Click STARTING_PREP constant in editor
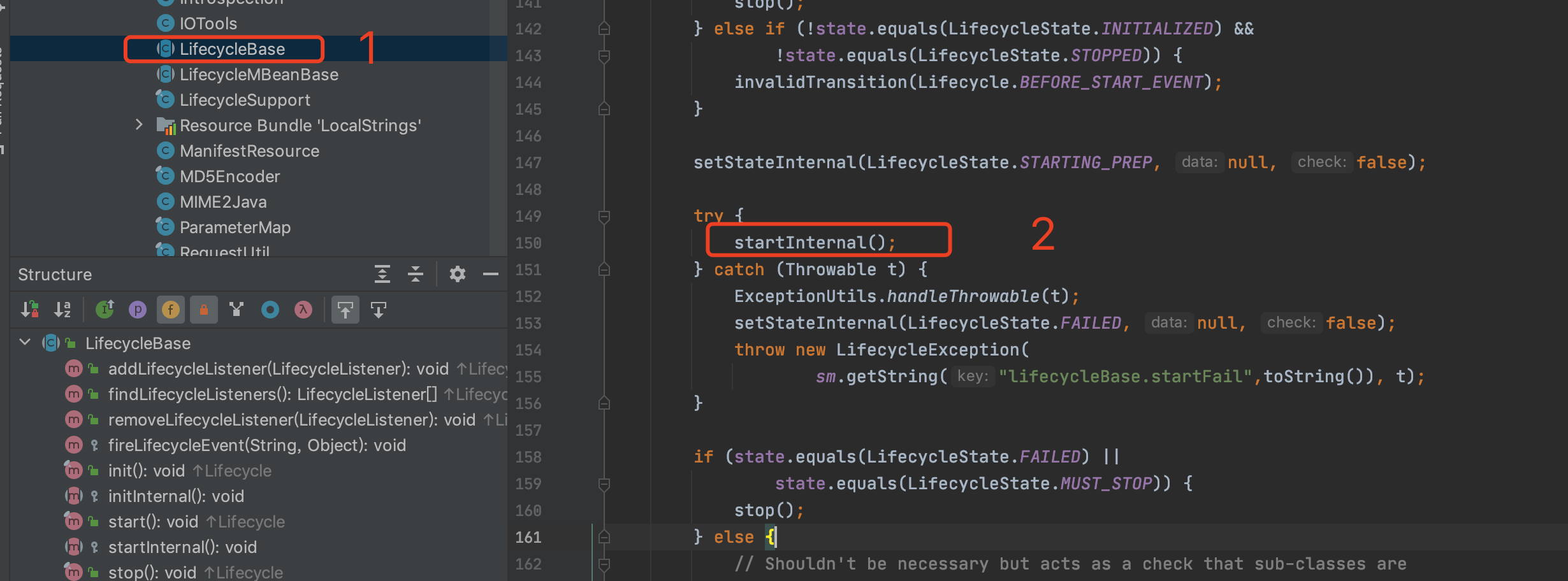Image resolution: width=1568 pixels, height=581 pixels. point(1085,162)
